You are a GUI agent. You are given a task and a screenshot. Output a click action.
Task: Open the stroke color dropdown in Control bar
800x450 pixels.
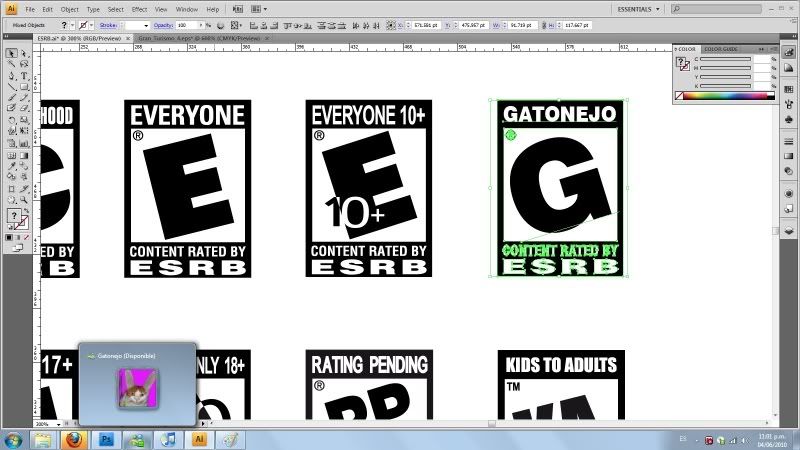pyautogui.click(x=91, y=25)
